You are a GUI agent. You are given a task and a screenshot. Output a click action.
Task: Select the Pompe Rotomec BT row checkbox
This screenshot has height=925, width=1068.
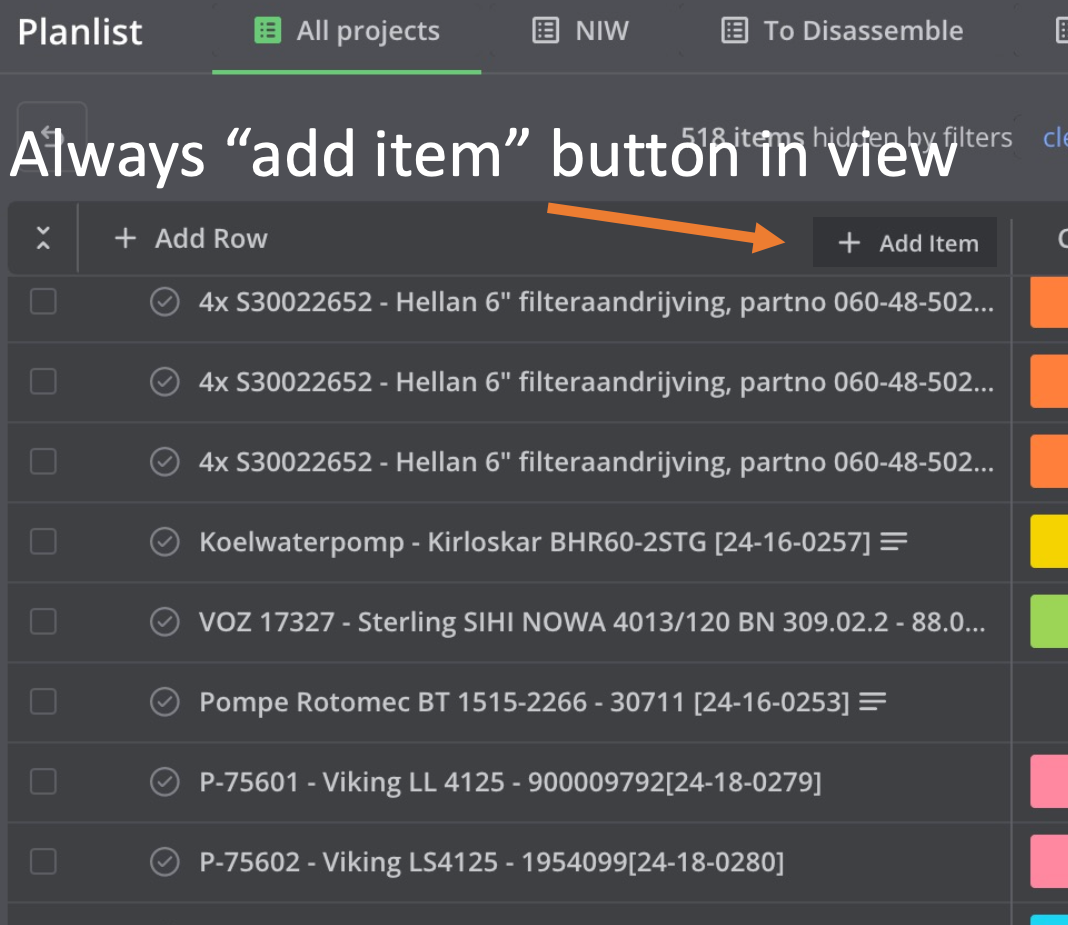(x=43, y=701)
